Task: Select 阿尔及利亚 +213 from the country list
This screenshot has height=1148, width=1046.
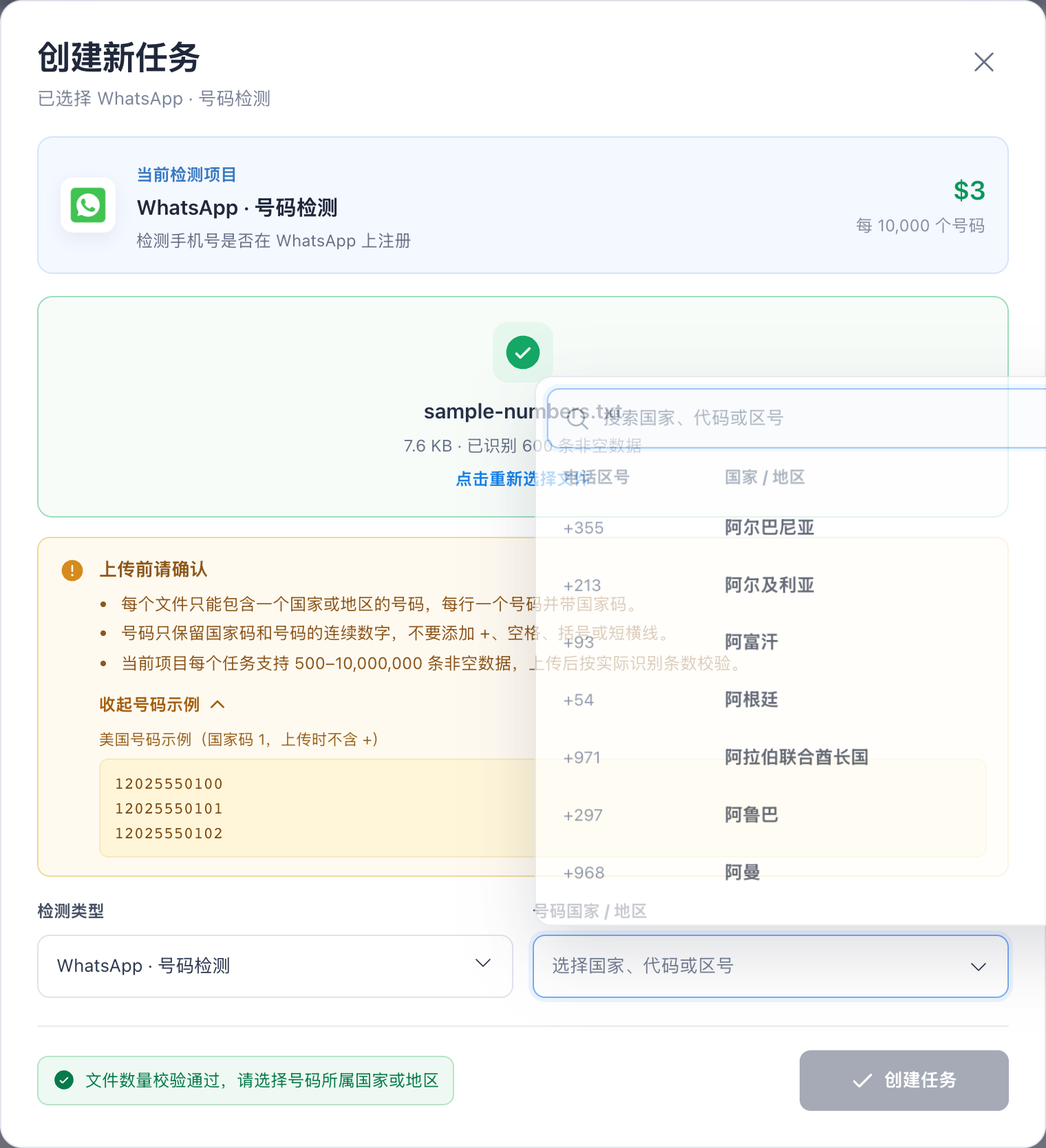Action: pyautogui.click(x=791, y=585)
